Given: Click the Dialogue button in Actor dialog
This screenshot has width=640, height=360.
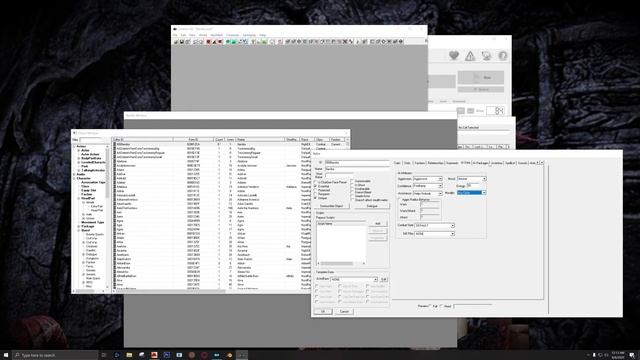Looking at the screenshot, I should 372,206.
